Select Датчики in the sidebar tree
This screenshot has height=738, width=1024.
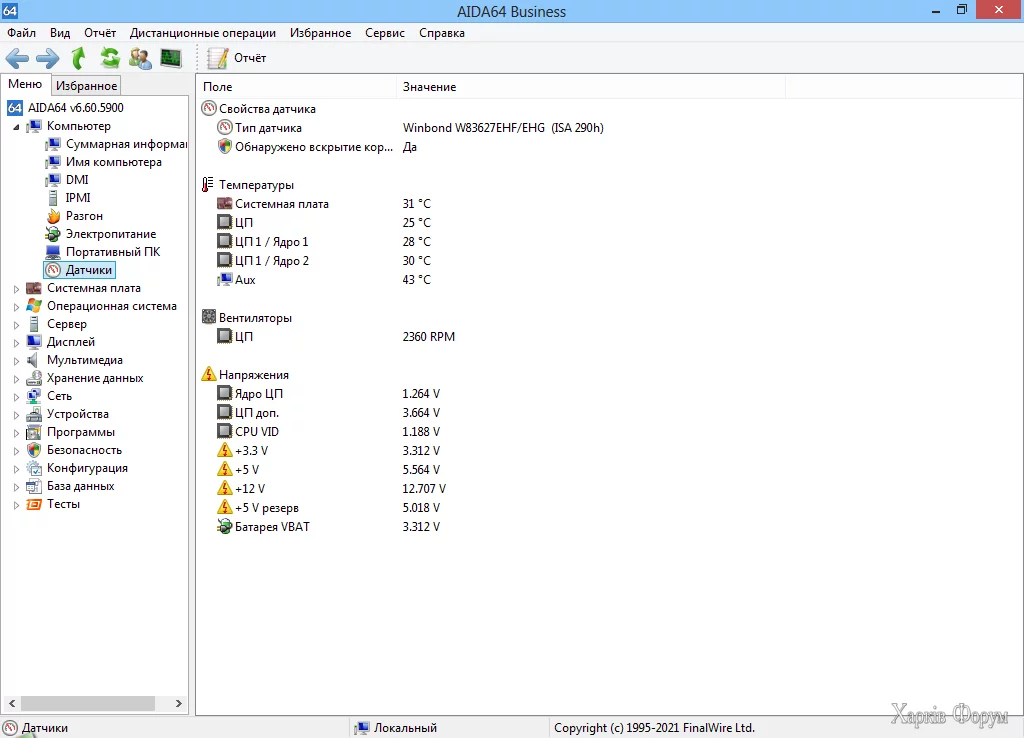[x=89, y=270]
